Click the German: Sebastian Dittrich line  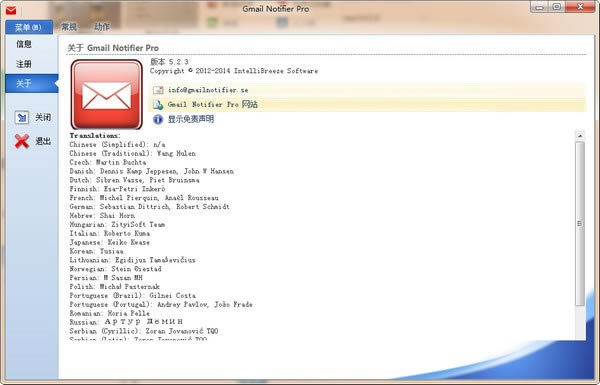click(x=150, y=207)
